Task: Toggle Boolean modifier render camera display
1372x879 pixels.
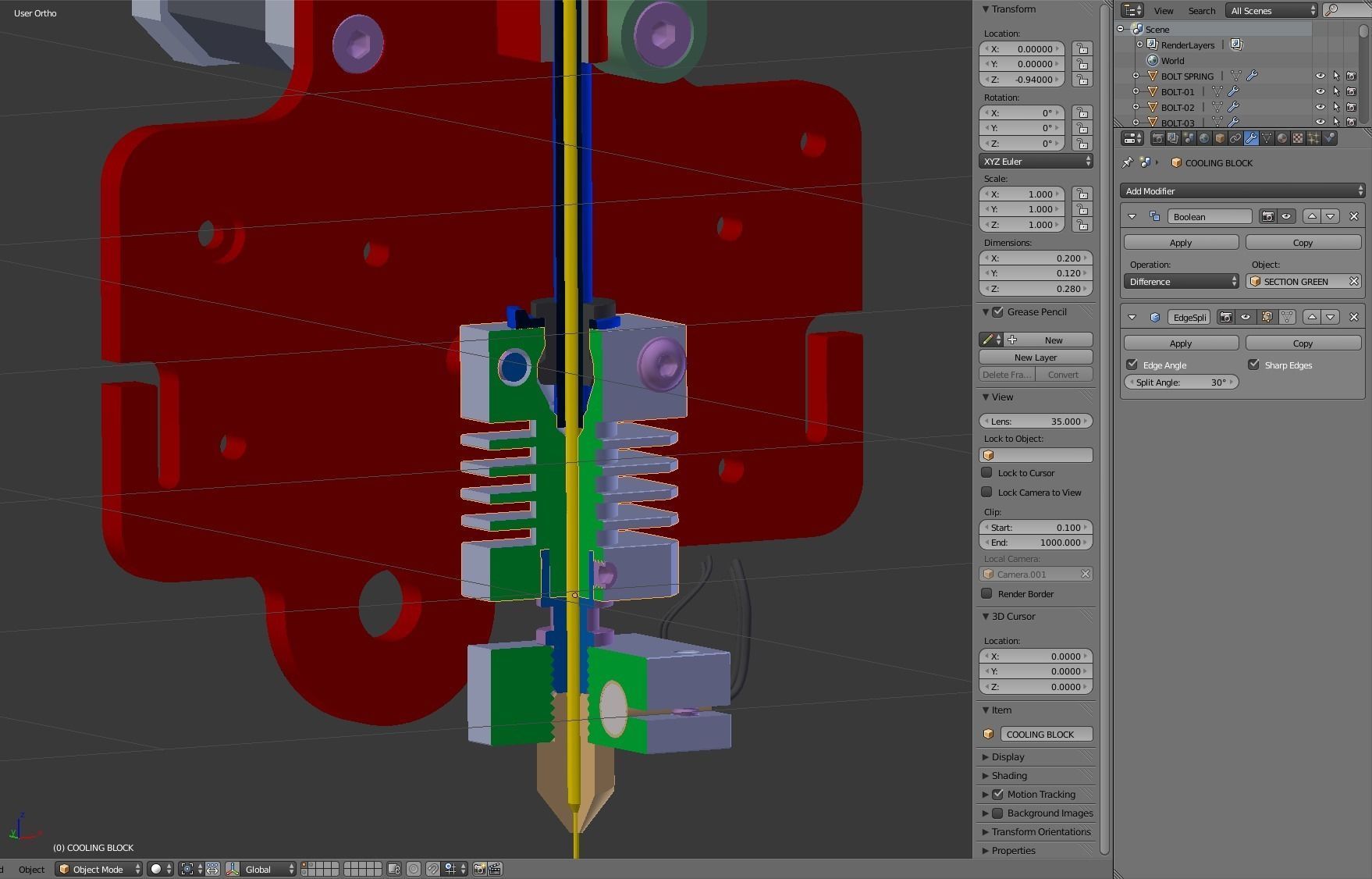Action: (1268, 216)
